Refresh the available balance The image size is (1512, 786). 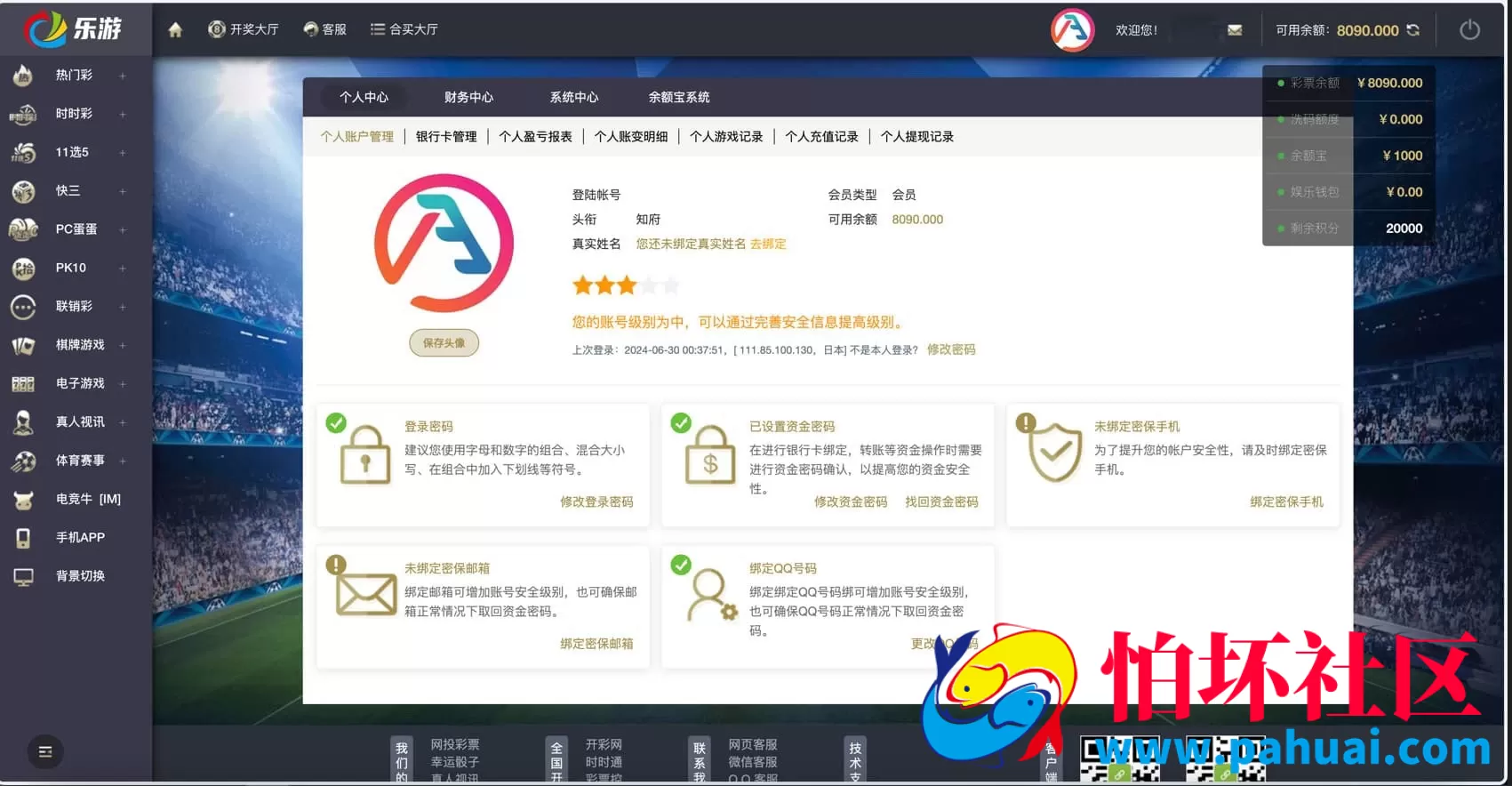click(1413, 29)
